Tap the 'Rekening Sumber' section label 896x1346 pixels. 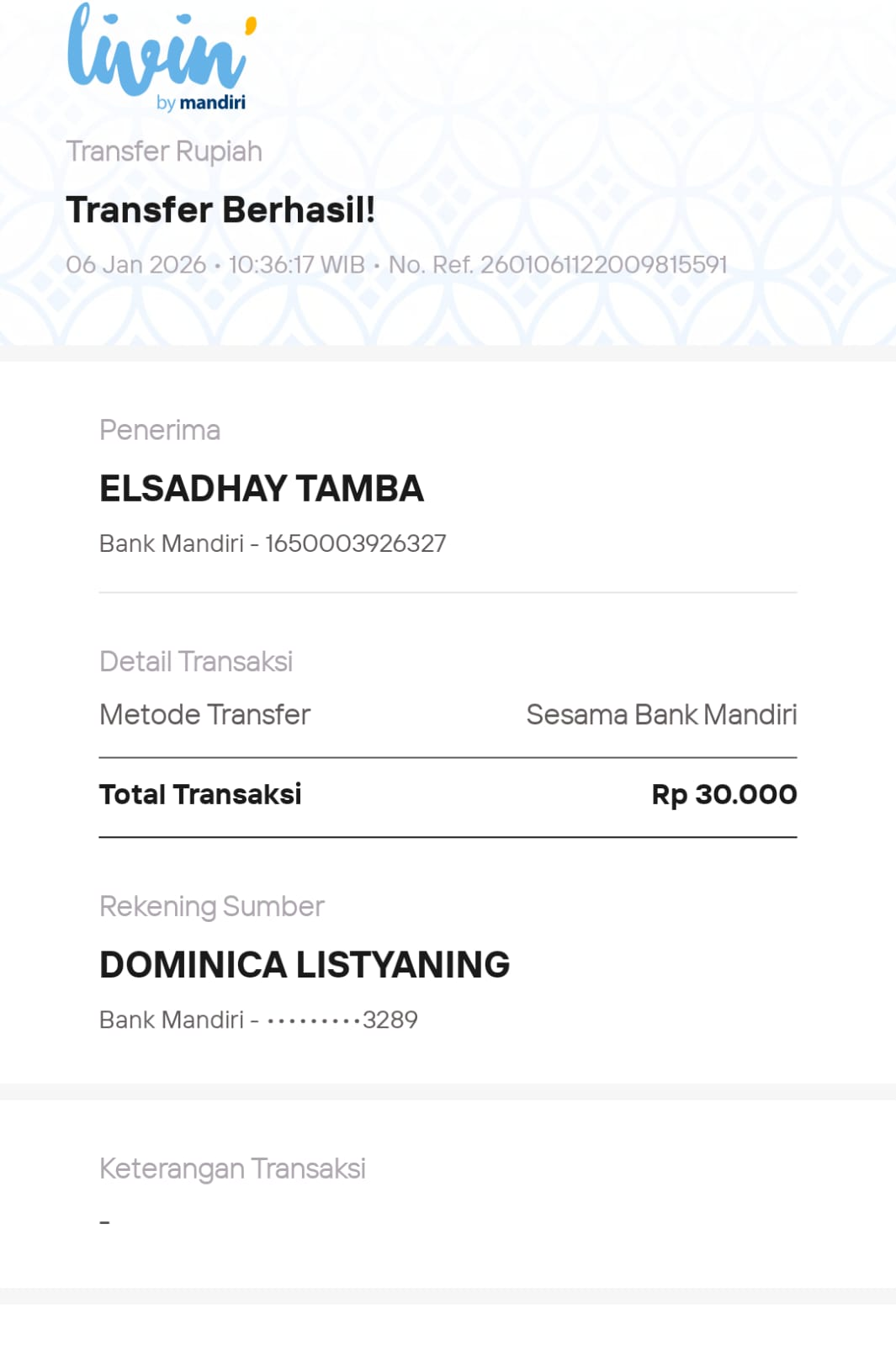(212, 906)
